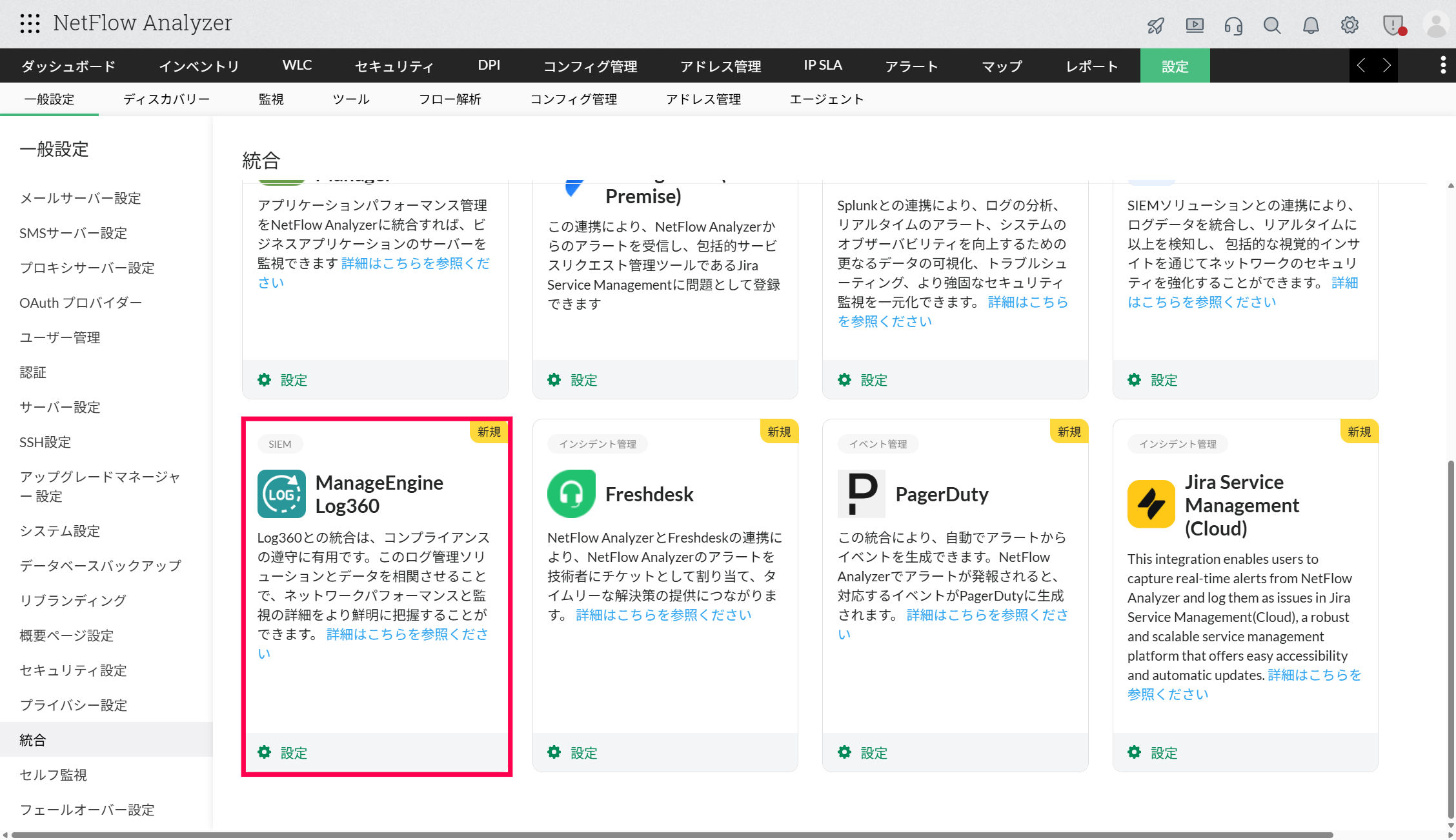Screen dimensions: 1456x840
Task: Click the イベント管理 tag on PagerDuty card
Action: (878, 444)
